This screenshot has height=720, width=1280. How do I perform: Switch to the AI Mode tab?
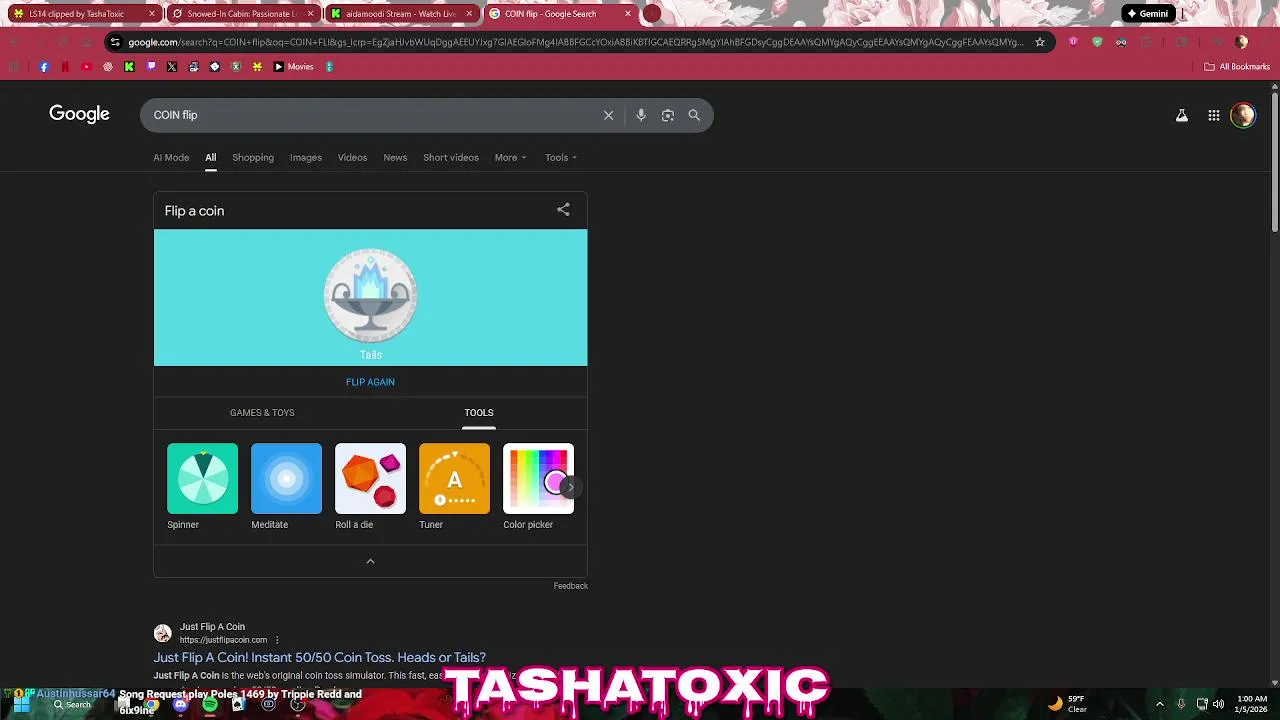pyautogui.click(x=171, y=157)
